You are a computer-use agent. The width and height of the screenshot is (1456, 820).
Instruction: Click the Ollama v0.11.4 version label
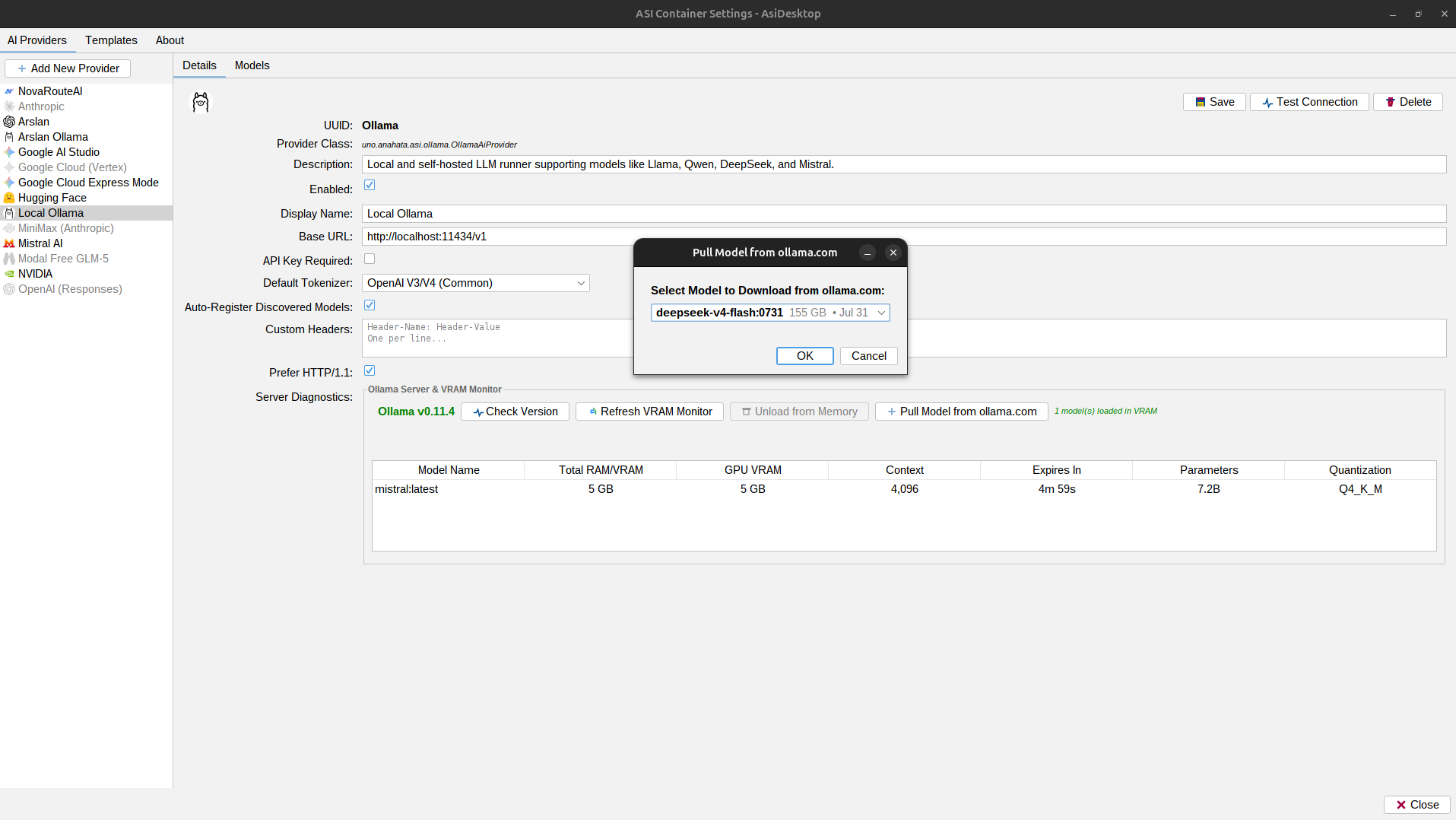click(x=416, y=412)
